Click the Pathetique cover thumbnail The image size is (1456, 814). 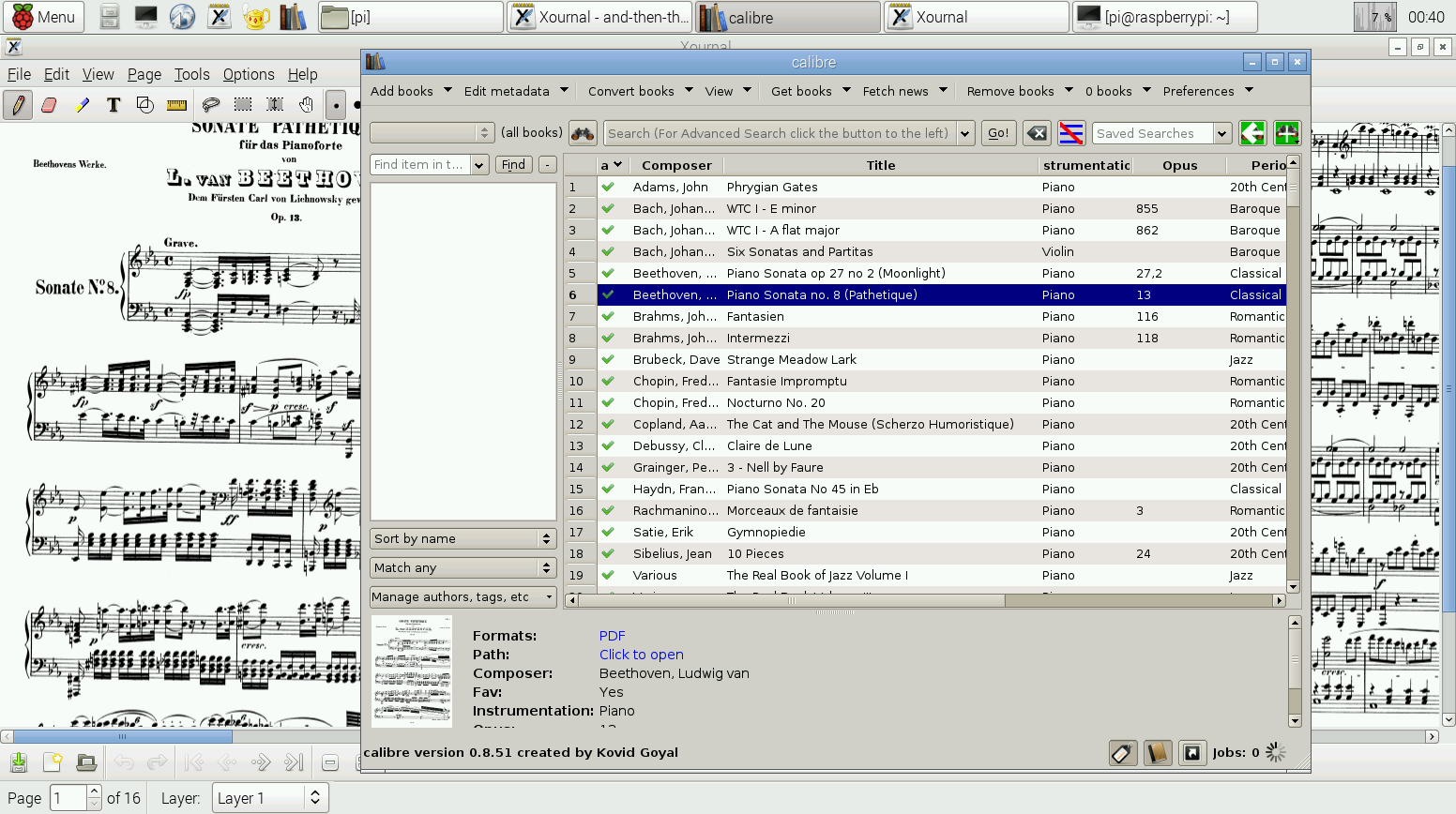412,671
